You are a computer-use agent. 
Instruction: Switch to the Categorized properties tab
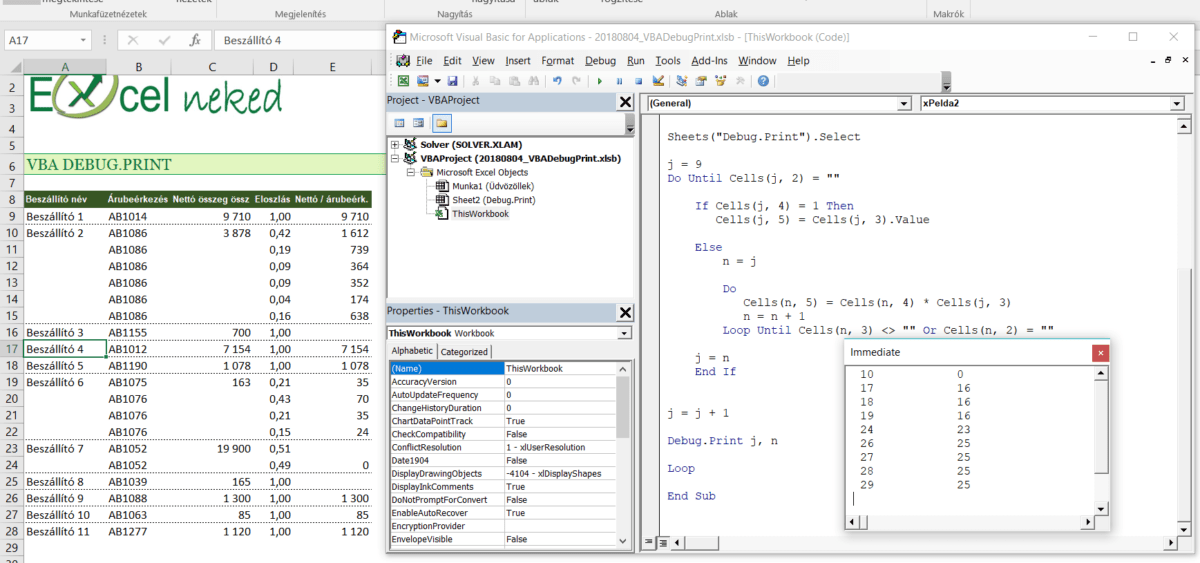pos(464,351)
